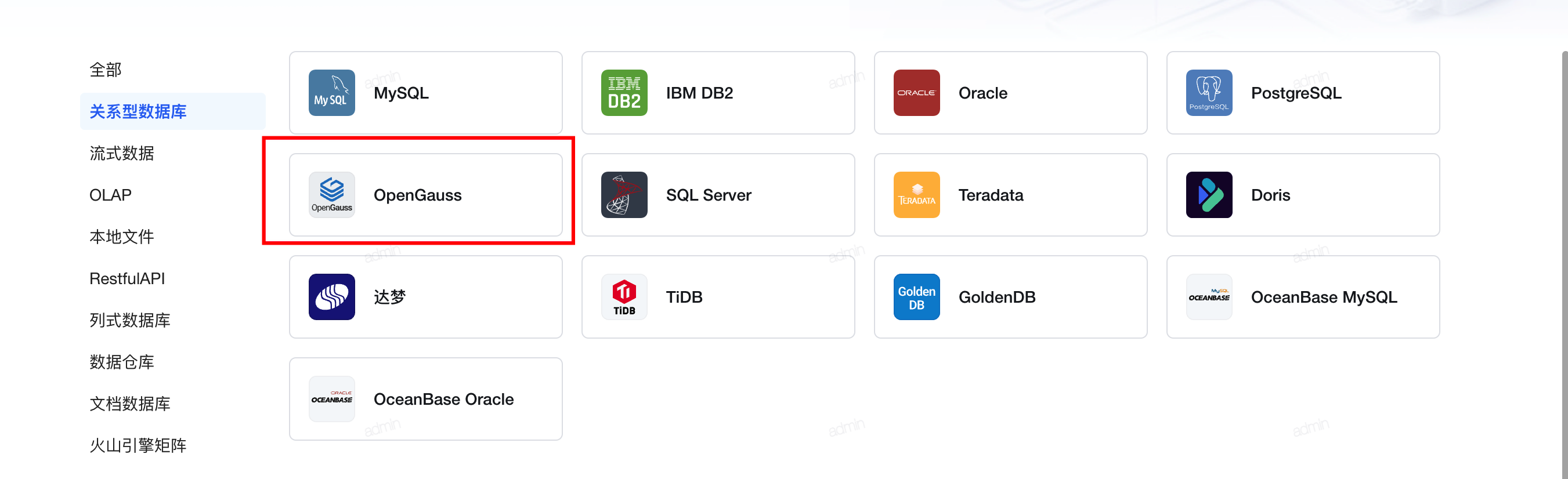This screenshot has width=1568, height=479.
Task: Choose the Oracle data source label
Action: pyautogui.click(x=982, y=93)
